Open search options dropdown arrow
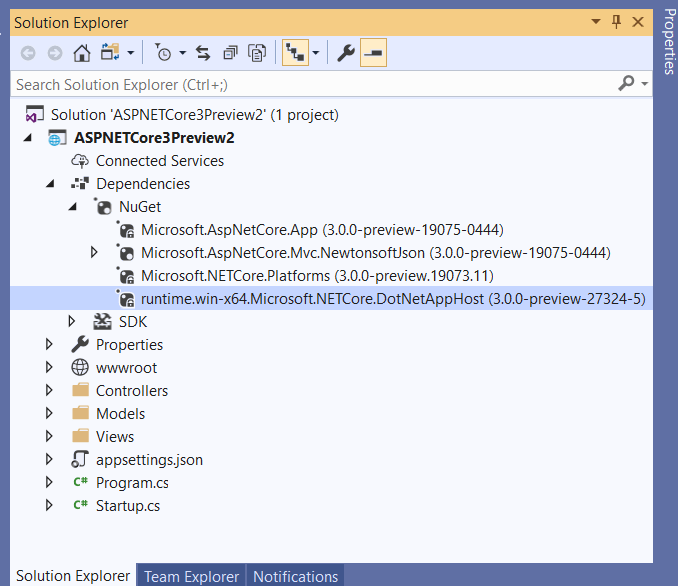The image size is (678, 586). (644, 83)
